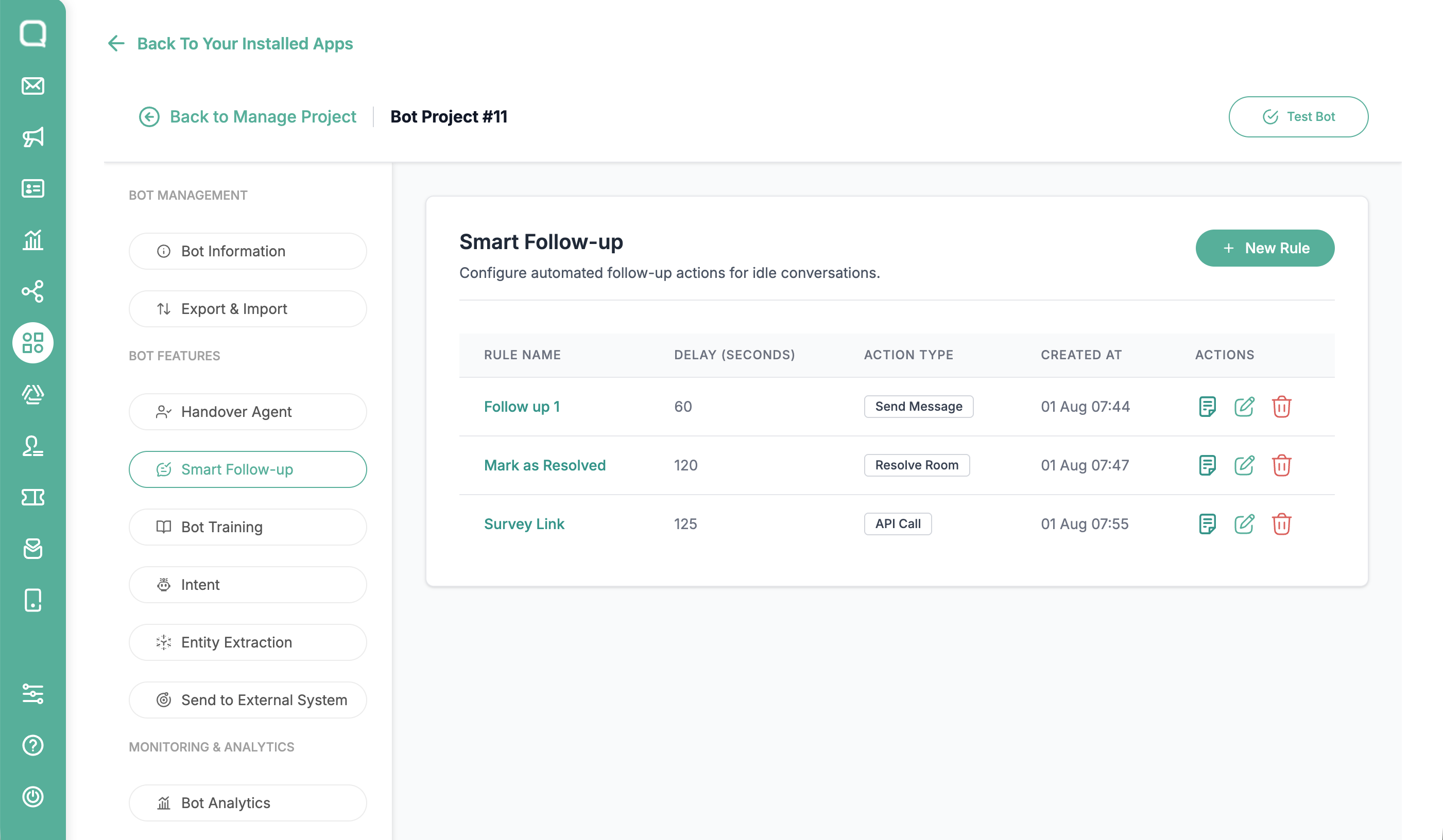Click the power logout icon in sidebar
Viewport: 1443px width, 840px height.
coord(32,797)
